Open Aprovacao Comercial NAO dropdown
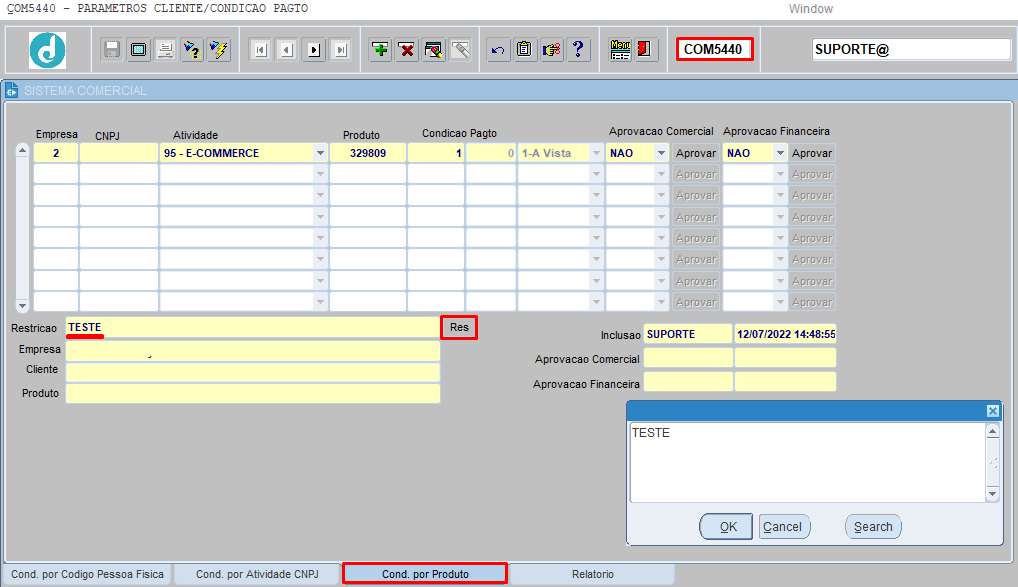 pos(661,153)
